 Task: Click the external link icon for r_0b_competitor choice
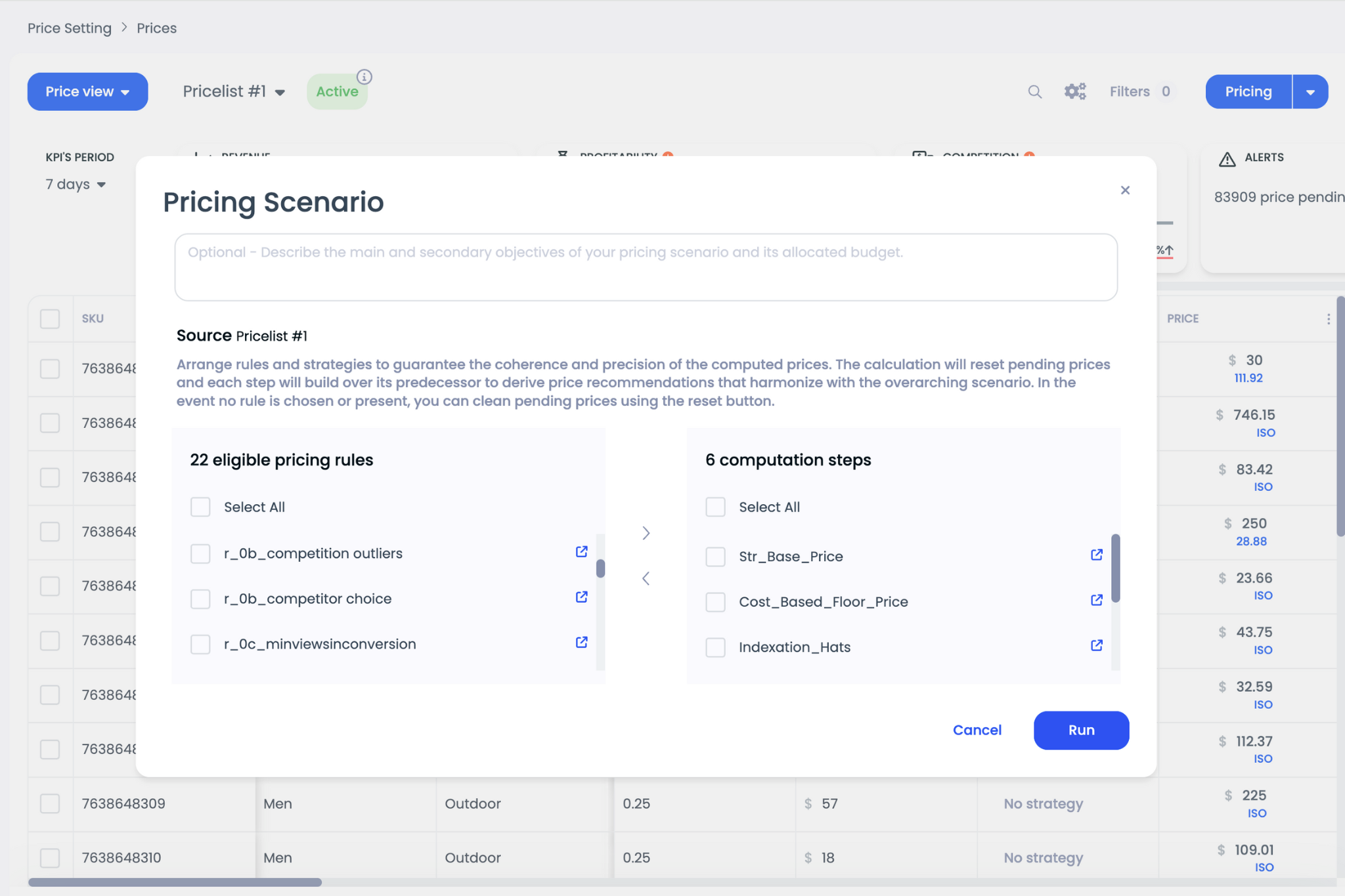pos(582,597)
